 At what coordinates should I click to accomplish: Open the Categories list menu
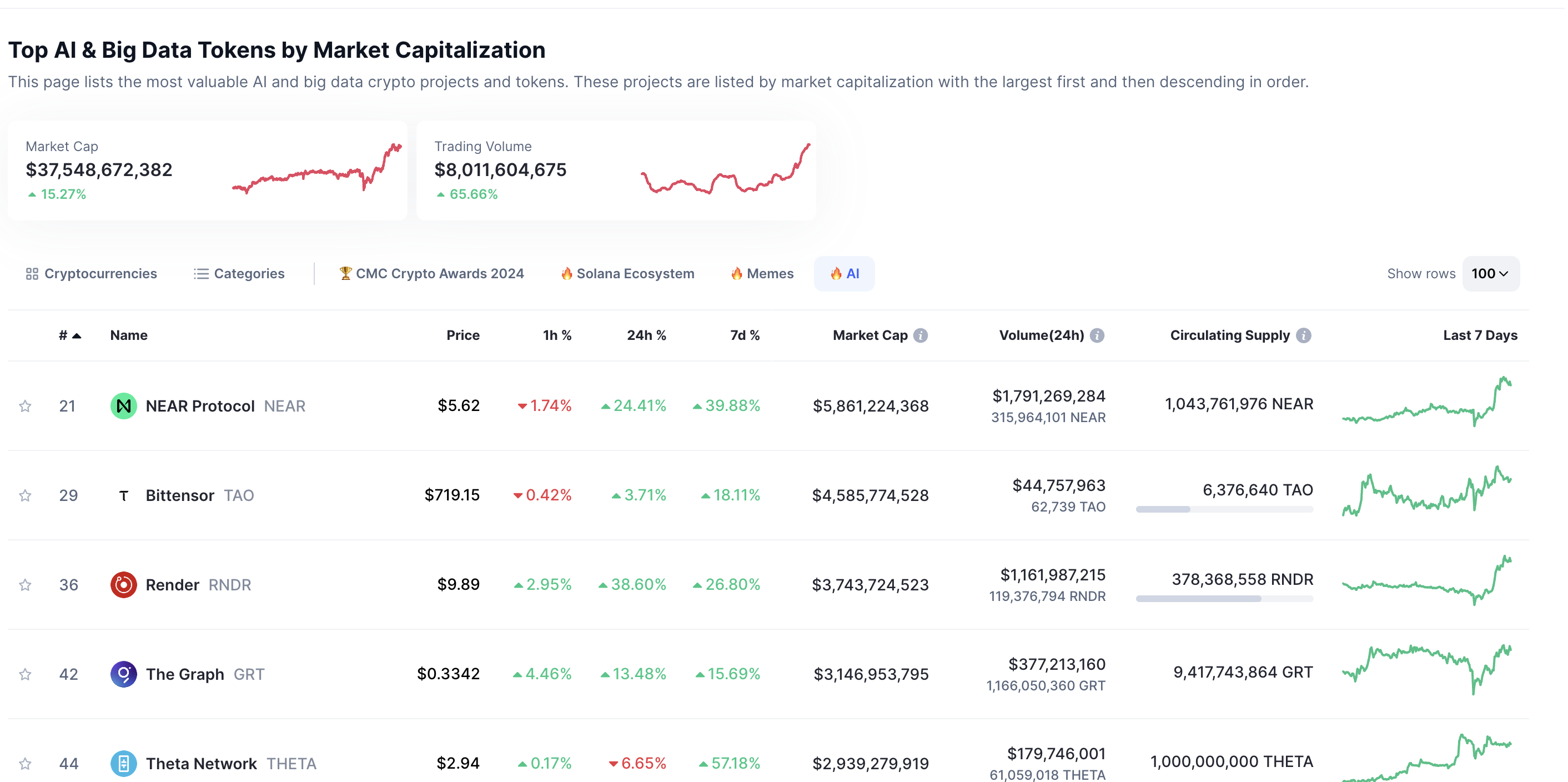tap(239, 273)
